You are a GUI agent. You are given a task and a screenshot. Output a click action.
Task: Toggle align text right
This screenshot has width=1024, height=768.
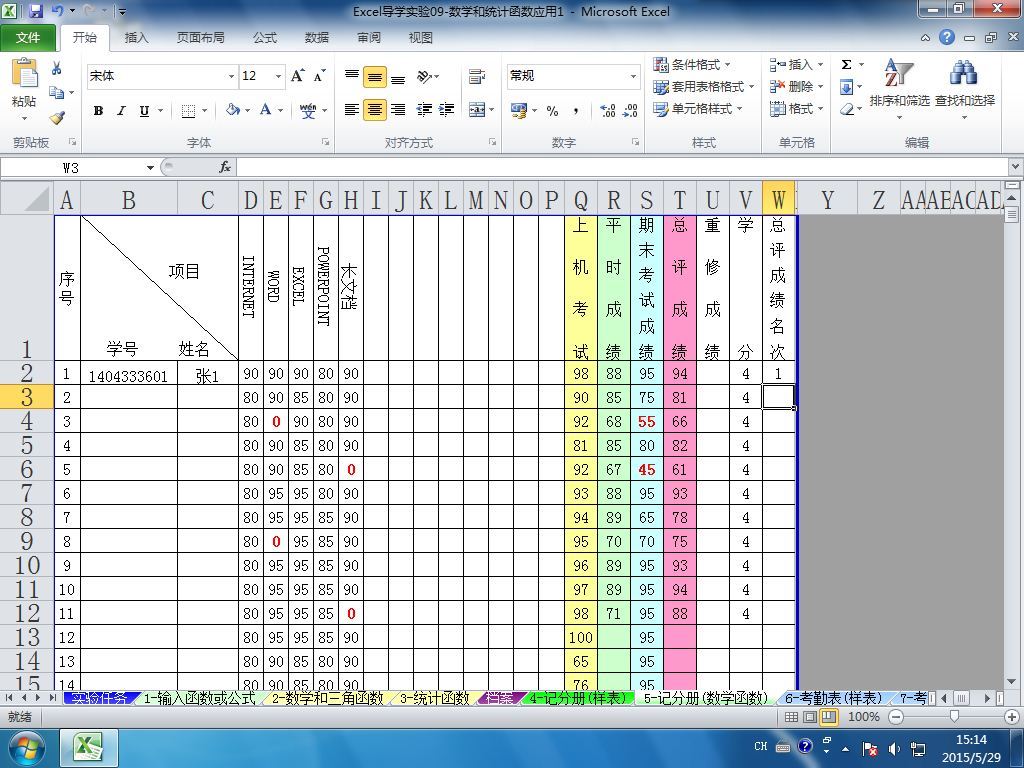point(398,110)
